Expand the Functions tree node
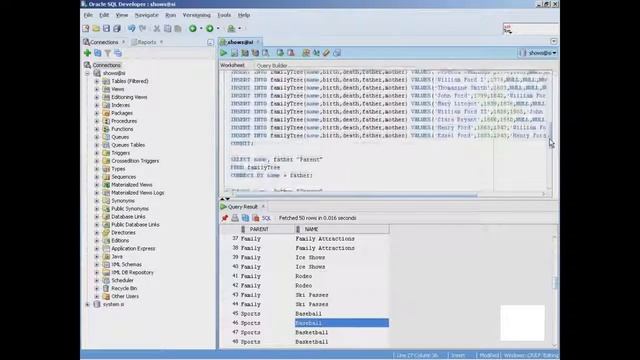Viewport: 640px width, 360px height. 97,129
